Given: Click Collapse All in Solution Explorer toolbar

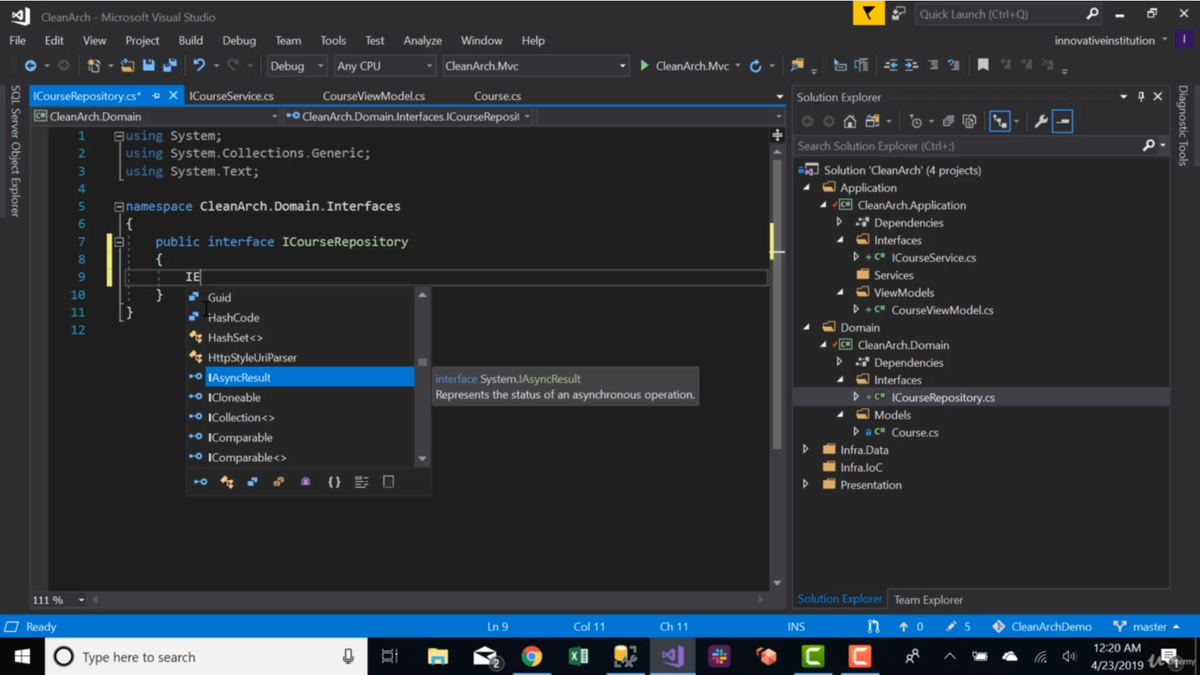Looking at the screenshot, I should click(x=948, y=121).
